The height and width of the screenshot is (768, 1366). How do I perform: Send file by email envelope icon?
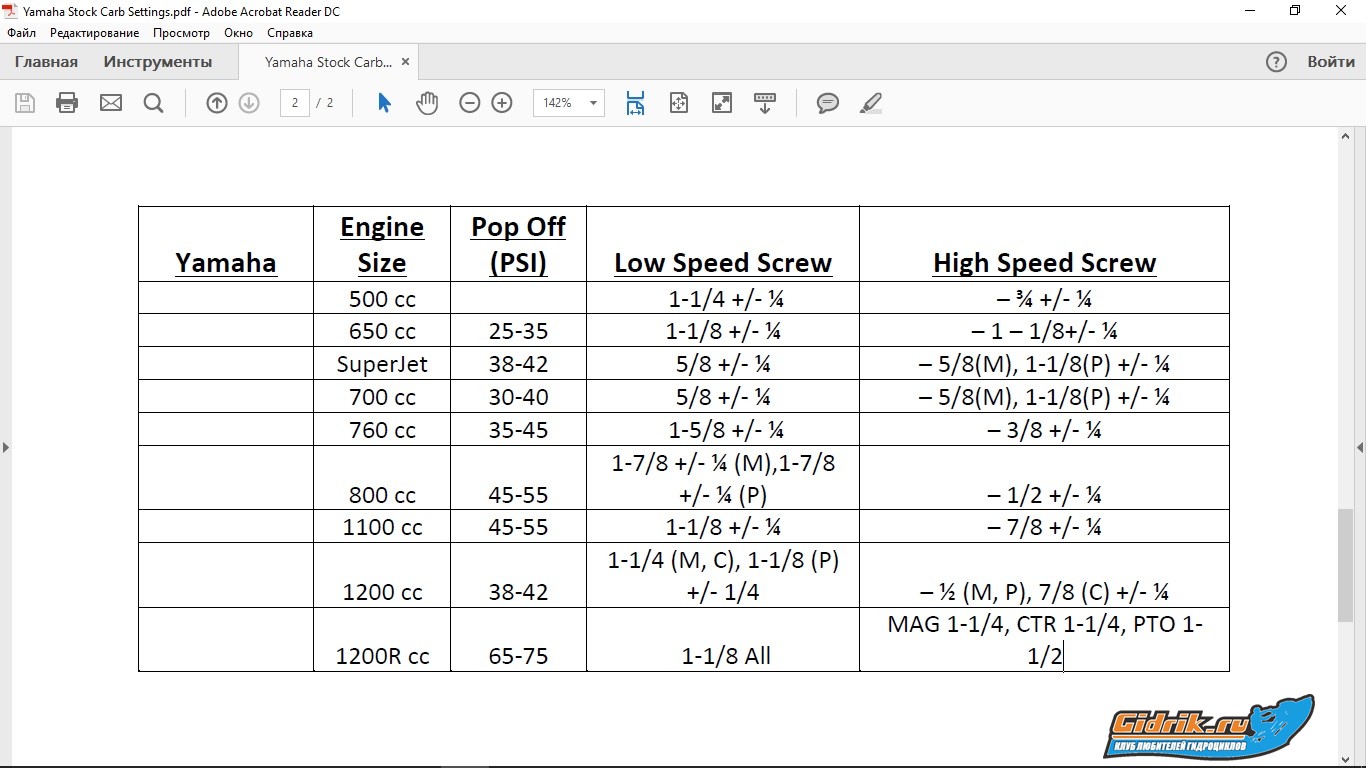[x=110, y=103]
